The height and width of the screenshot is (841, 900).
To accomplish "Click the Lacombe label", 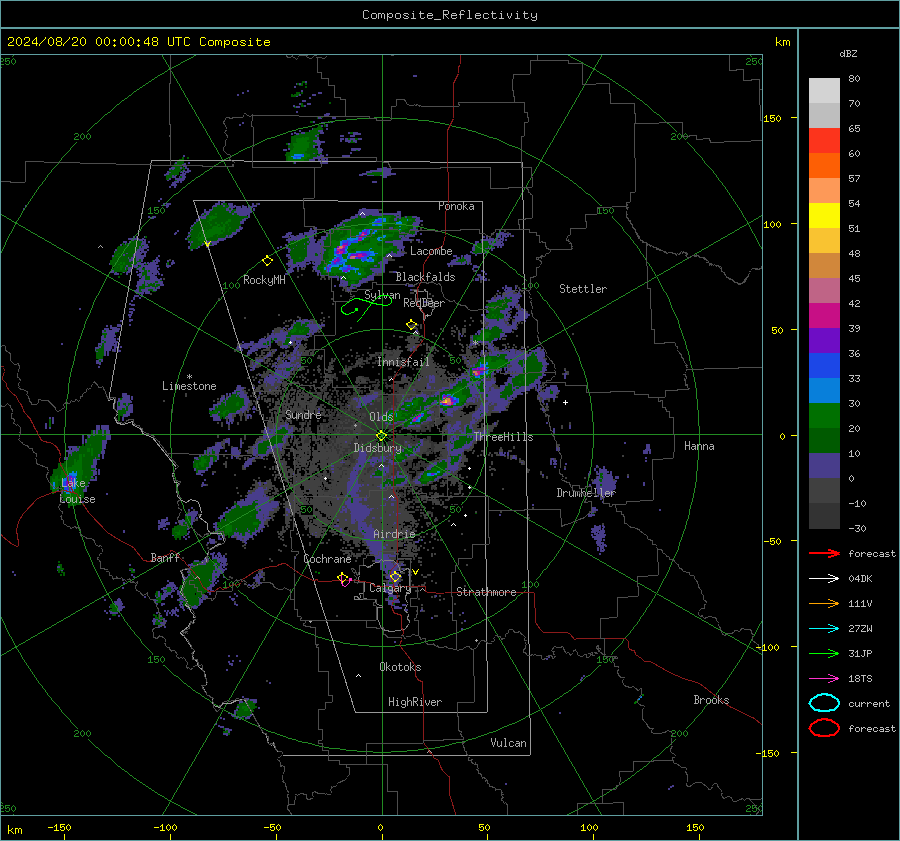I will [431, 251].
